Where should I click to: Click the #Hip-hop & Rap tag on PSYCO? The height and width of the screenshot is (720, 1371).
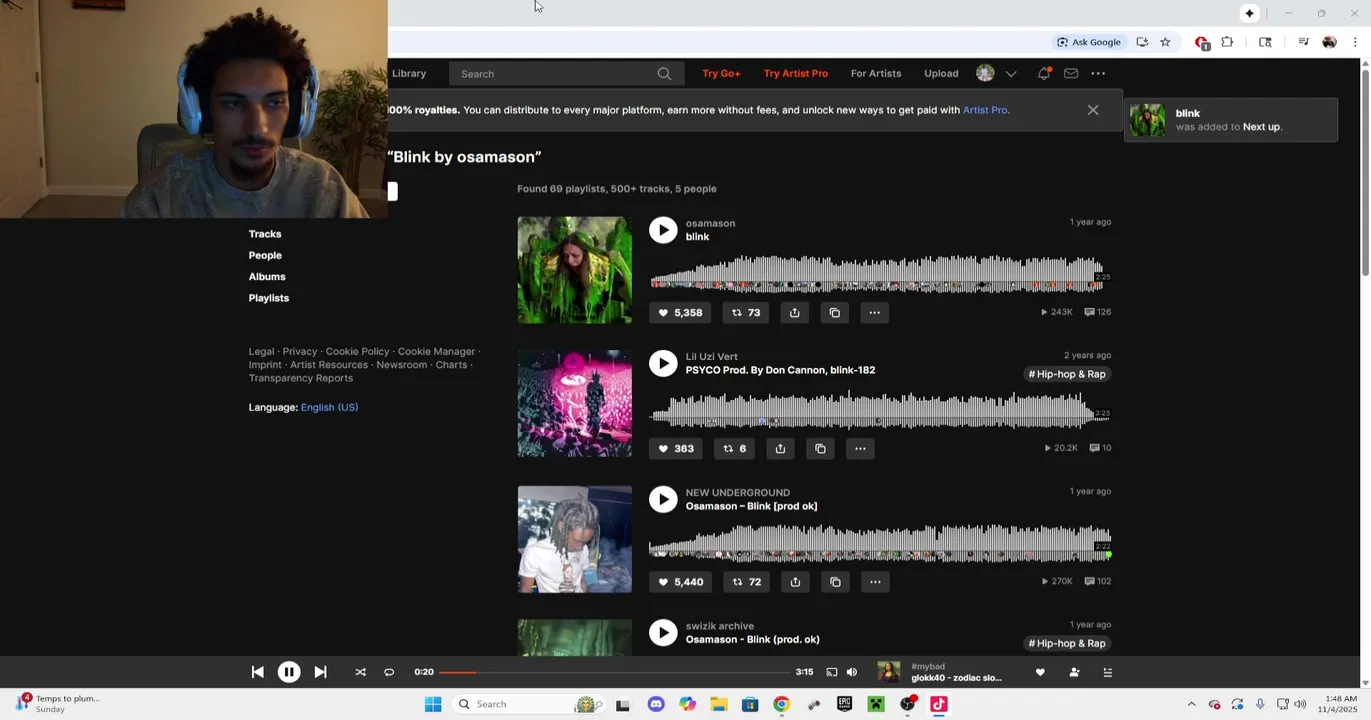click(1067, 374)
